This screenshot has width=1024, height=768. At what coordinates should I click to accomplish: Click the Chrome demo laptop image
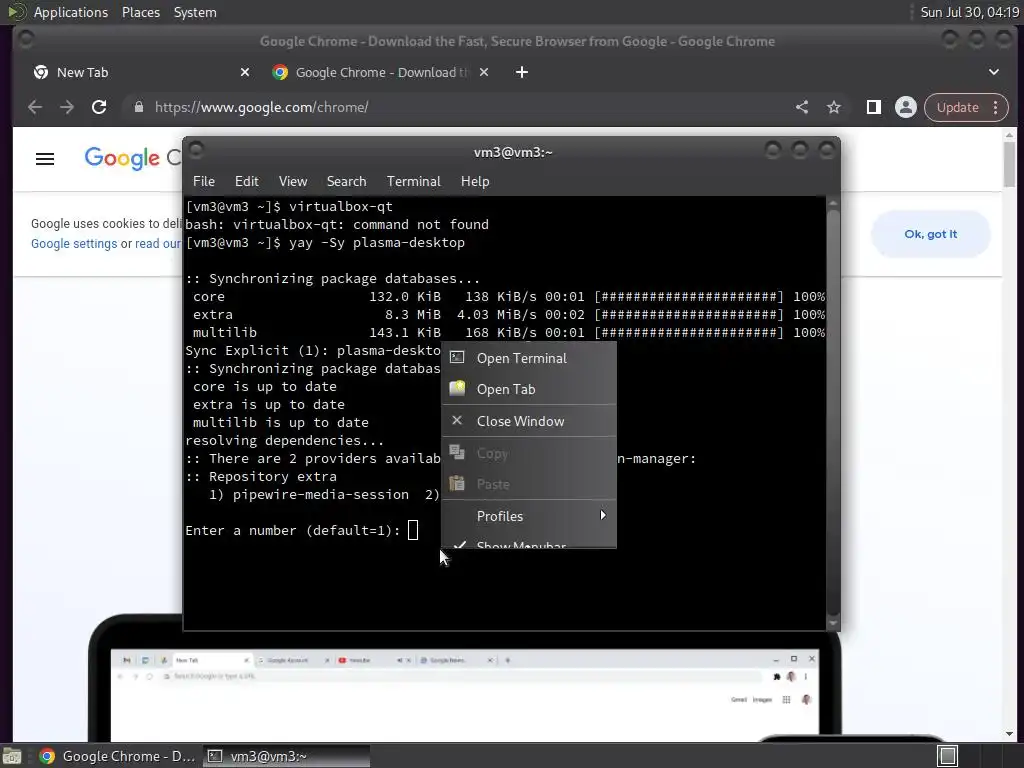464,686
